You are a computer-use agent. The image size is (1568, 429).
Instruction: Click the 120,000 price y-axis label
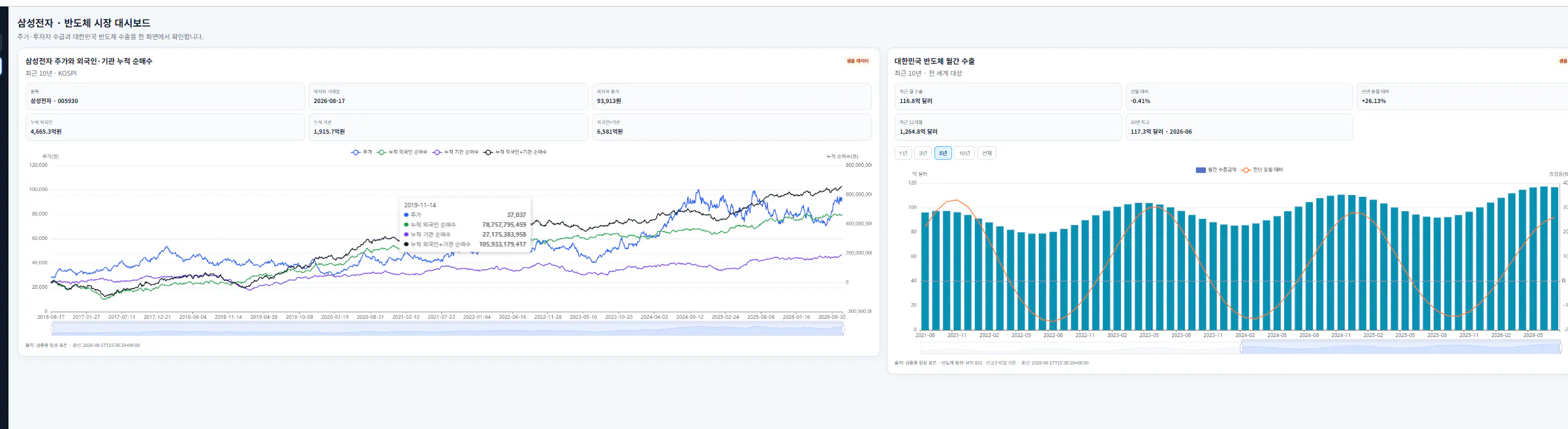[x=38, y=166]
